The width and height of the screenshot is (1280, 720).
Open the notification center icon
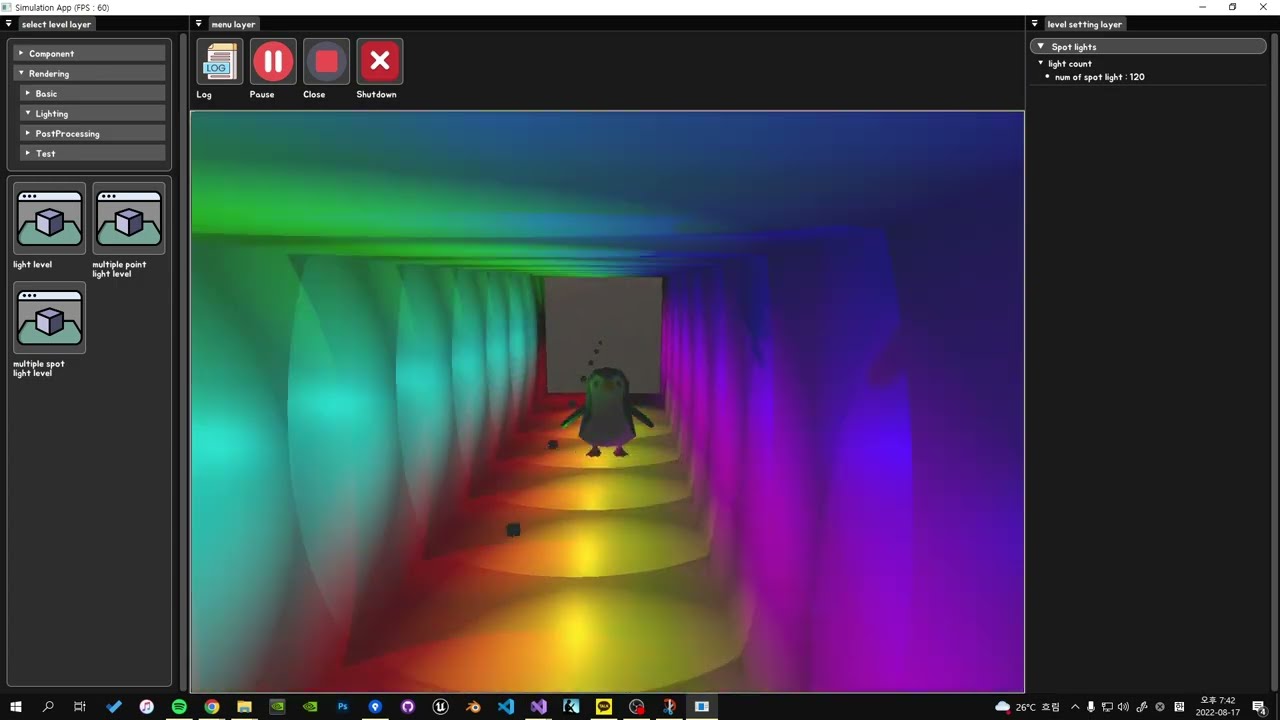pyautogui.click(x=1259, y=707)
